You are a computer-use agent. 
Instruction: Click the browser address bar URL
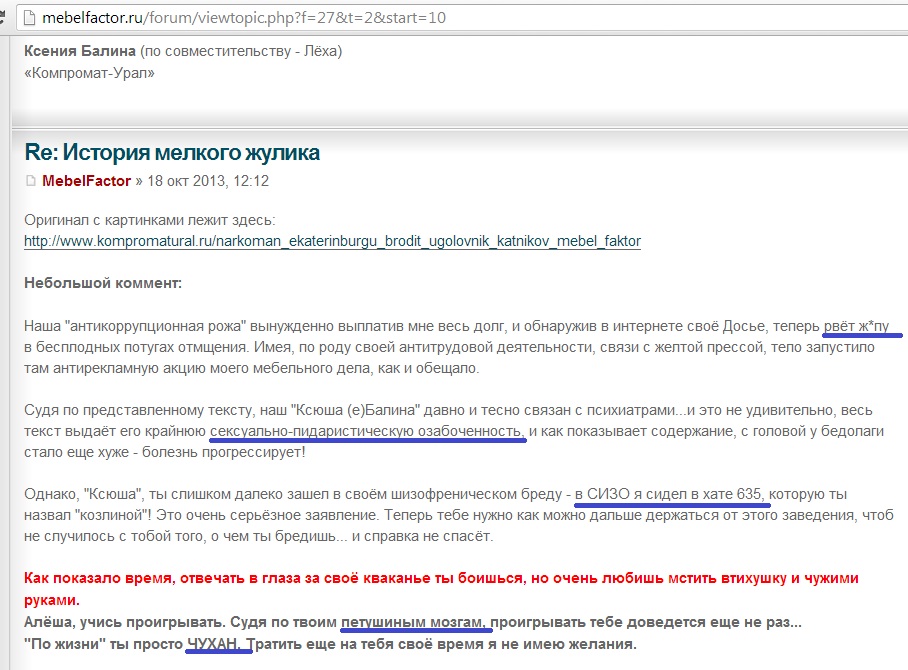click(244, 18)
